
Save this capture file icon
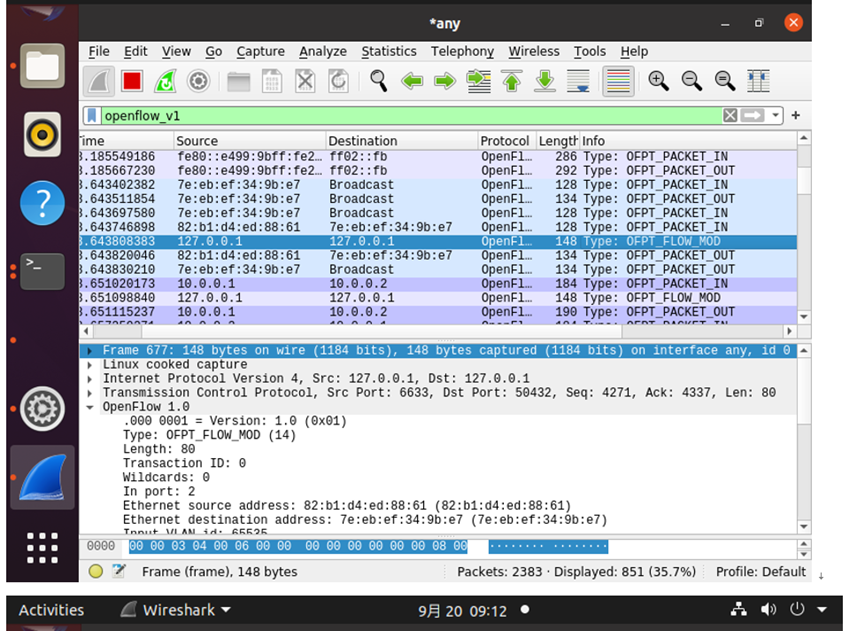(x=272, y=81)
